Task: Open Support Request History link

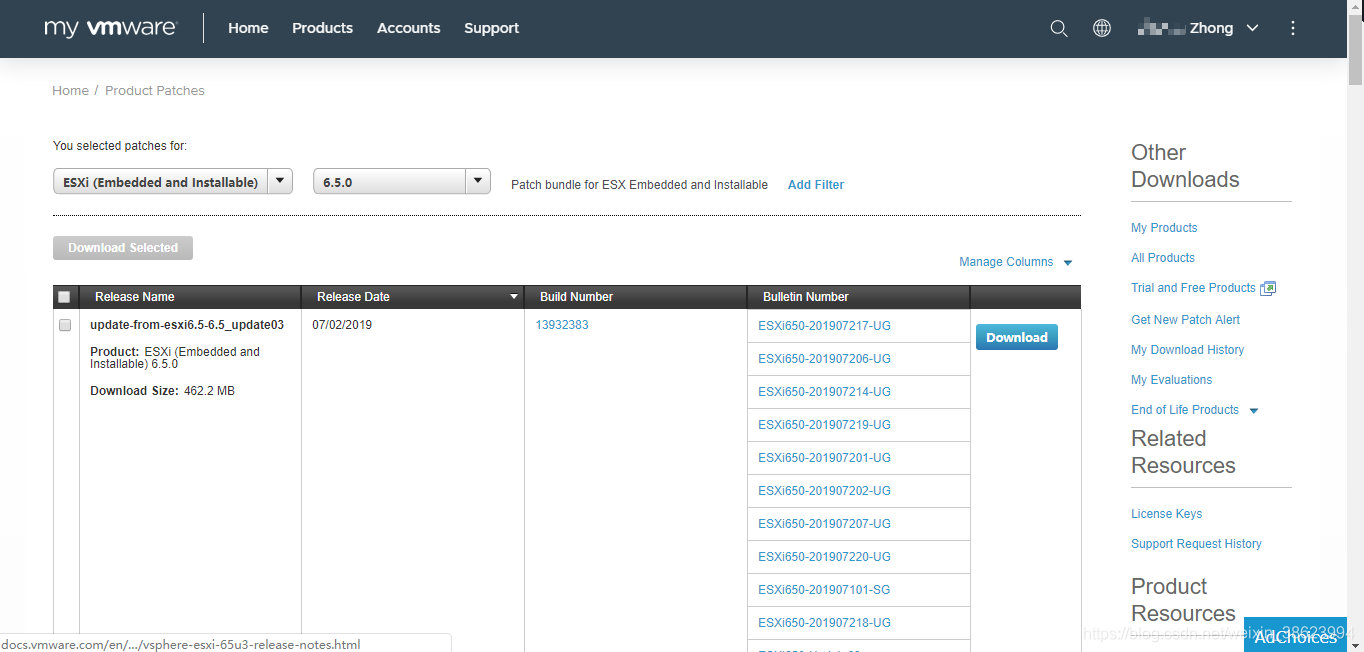Action: click(x=1196, y=544)
